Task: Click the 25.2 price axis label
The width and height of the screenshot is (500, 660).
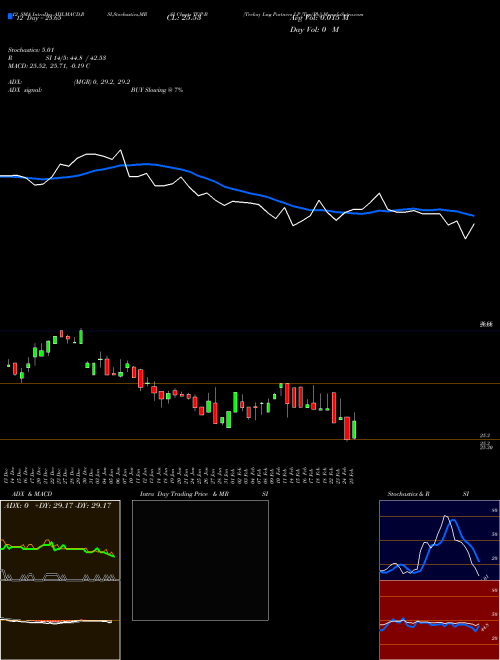Action: 485,436
